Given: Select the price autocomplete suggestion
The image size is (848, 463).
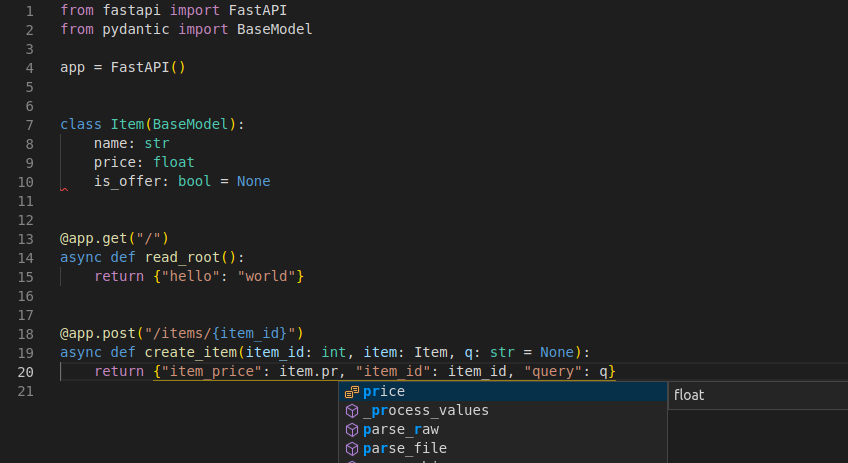Looking at the screenshot, I should (x=384, y=392).
